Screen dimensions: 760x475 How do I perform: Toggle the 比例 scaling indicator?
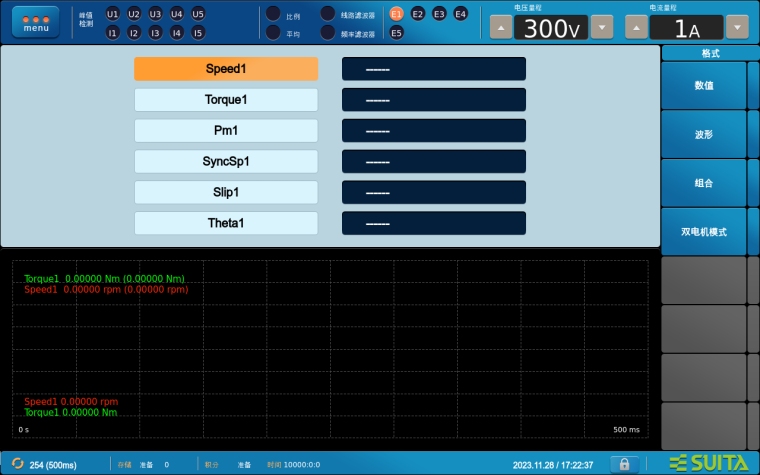pyautogui.click(x=273, y=14)
